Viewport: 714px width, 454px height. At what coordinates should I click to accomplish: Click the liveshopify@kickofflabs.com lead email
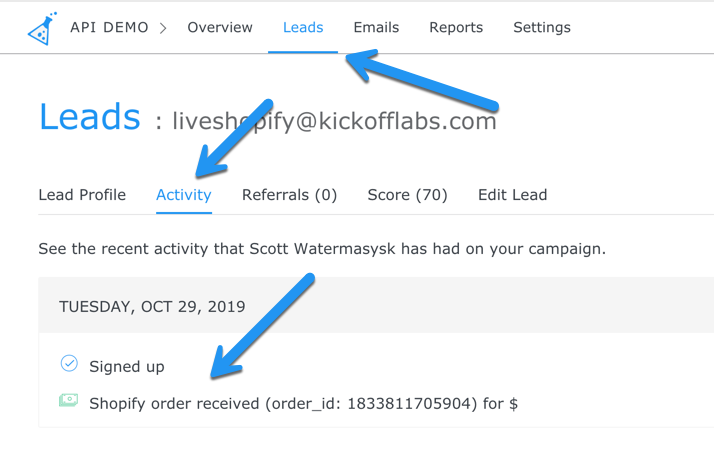pyautogui.click(x=334, y=122)
